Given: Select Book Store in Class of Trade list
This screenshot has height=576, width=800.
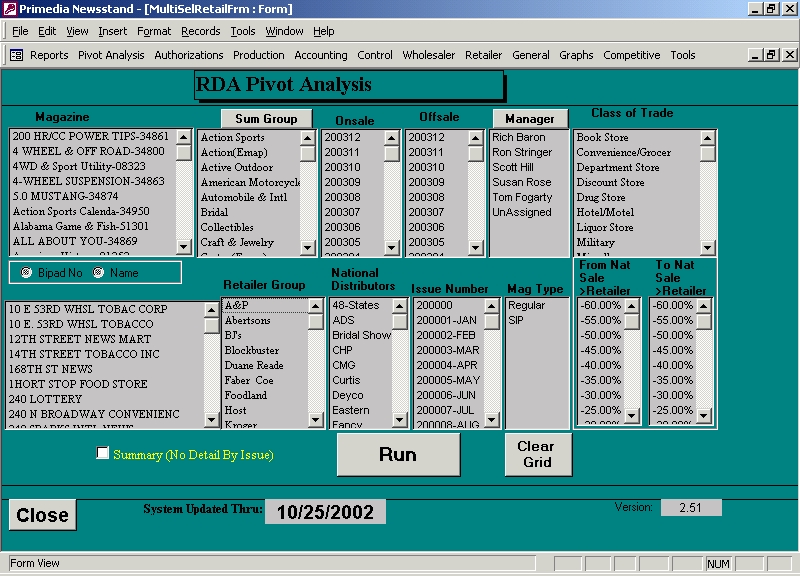Looking at the screenshot, I should click(602, 138).
